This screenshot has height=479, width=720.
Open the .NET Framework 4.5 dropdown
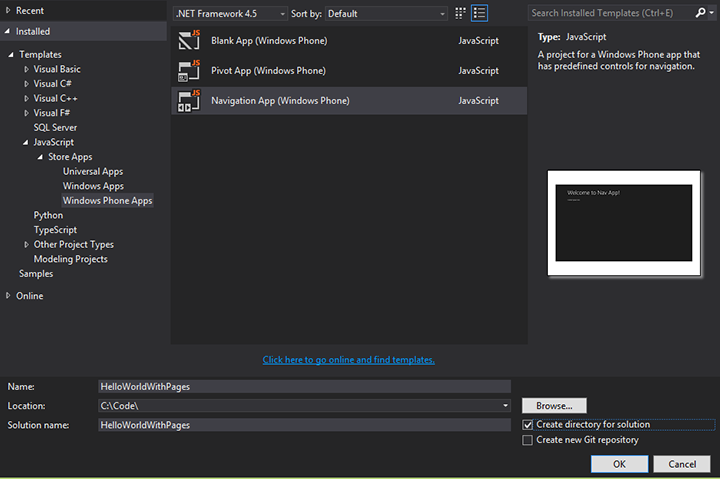click(231, 14)
